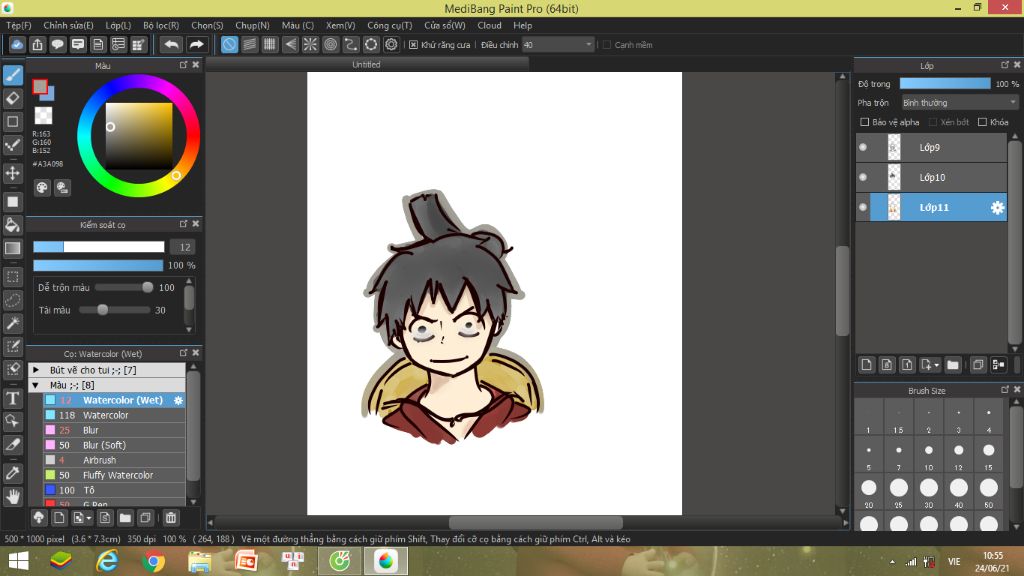
Task: Hide layer Lớp11 visibility dot
Action: pos(863,208)
